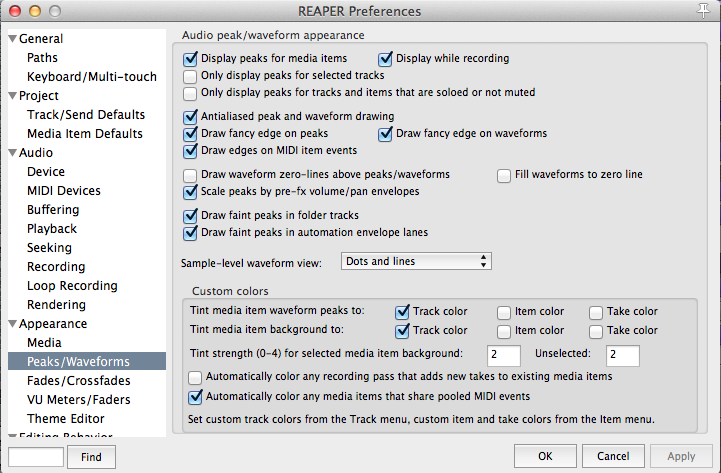Open Fades/Crossfades preferences page
The image size is (721, 473).
(79, 381)
